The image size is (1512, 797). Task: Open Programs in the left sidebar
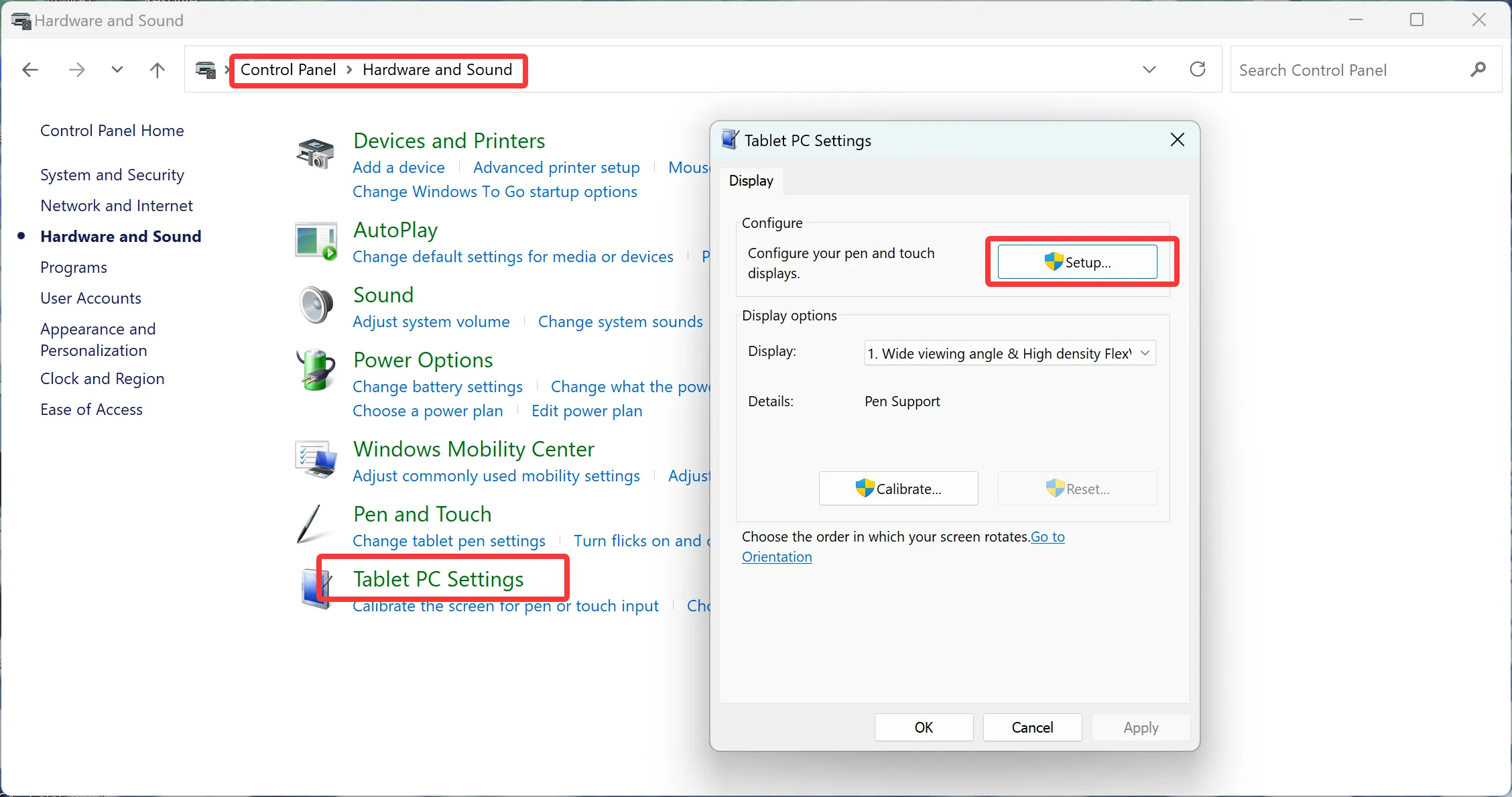pos(74,267)
